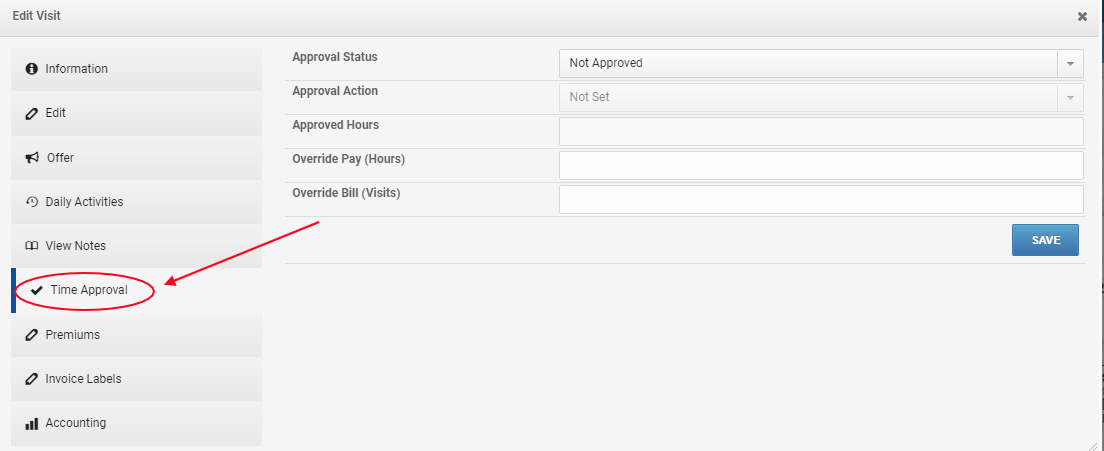Click the Information circle icon in sidebar
Screen dimensions: 1104x451
coord(31,69)
